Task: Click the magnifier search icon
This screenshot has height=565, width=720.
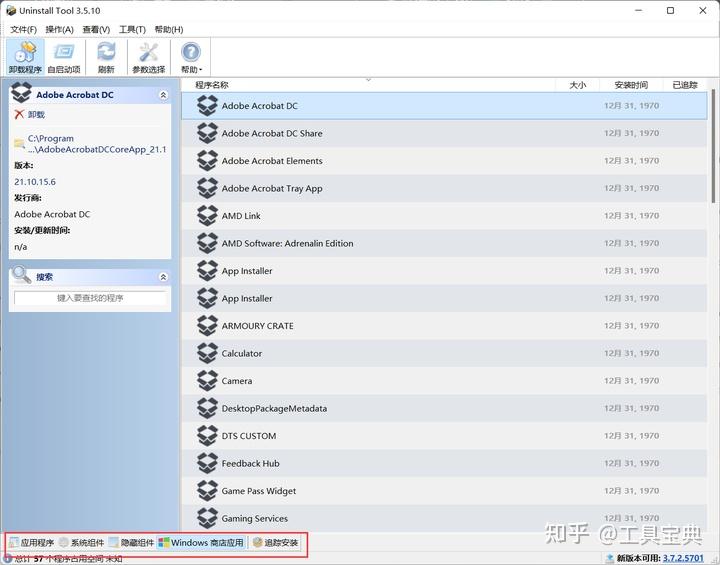Action: pyautogui.click(x=21, y=275)
